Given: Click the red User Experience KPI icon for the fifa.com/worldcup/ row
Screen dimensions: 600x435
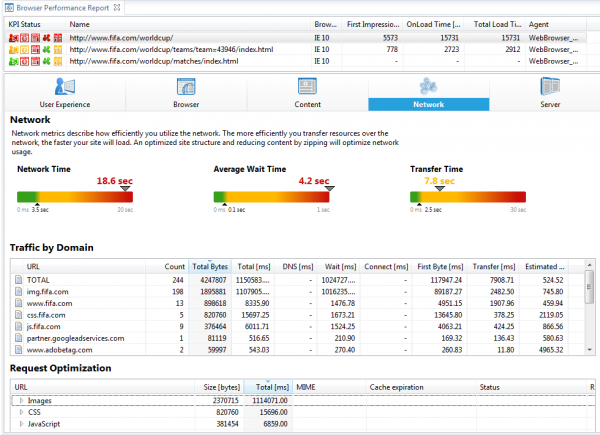Looking at the screenshot, I should click(x=13, y=38).
